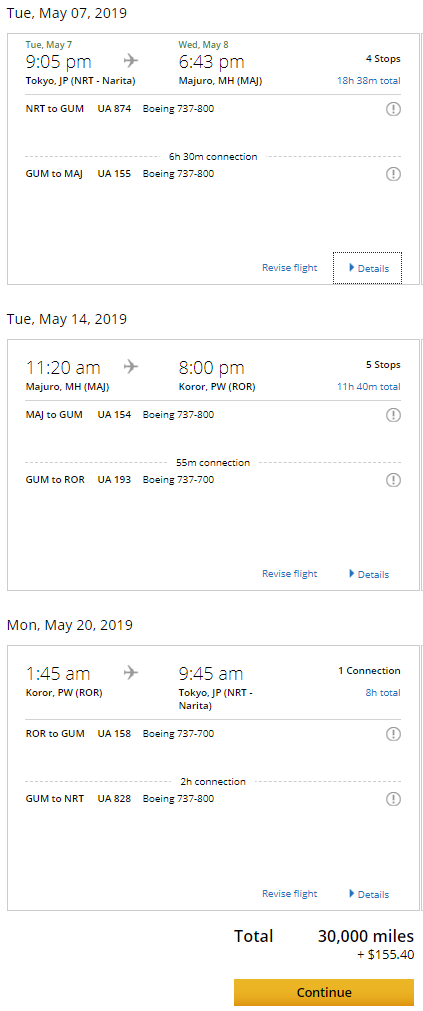Screen dimensions: 423x1011
Task: Click airplane icon on Koror to Tokyo flight
Action: pos(131,673)
